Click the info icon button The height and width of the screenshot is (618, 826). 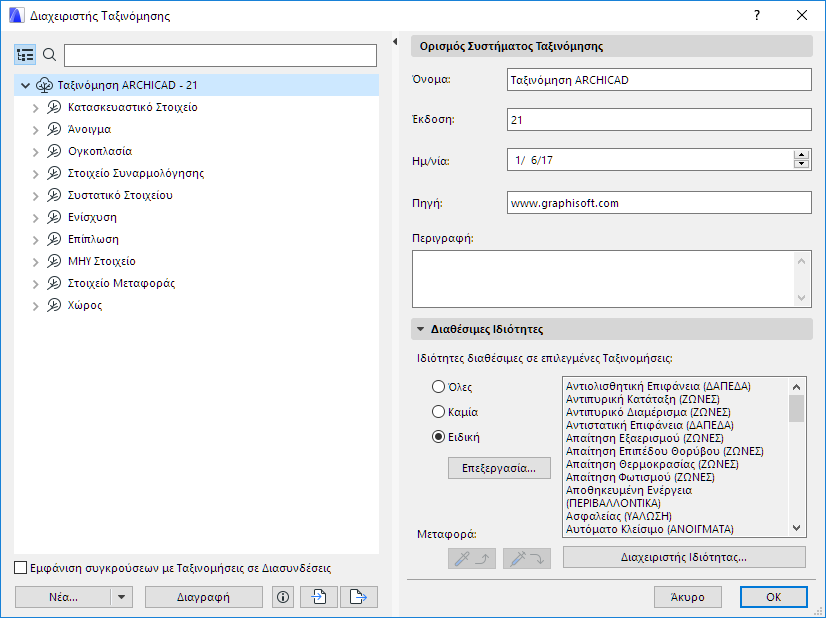pyautogui.click(x=283, y=597)
